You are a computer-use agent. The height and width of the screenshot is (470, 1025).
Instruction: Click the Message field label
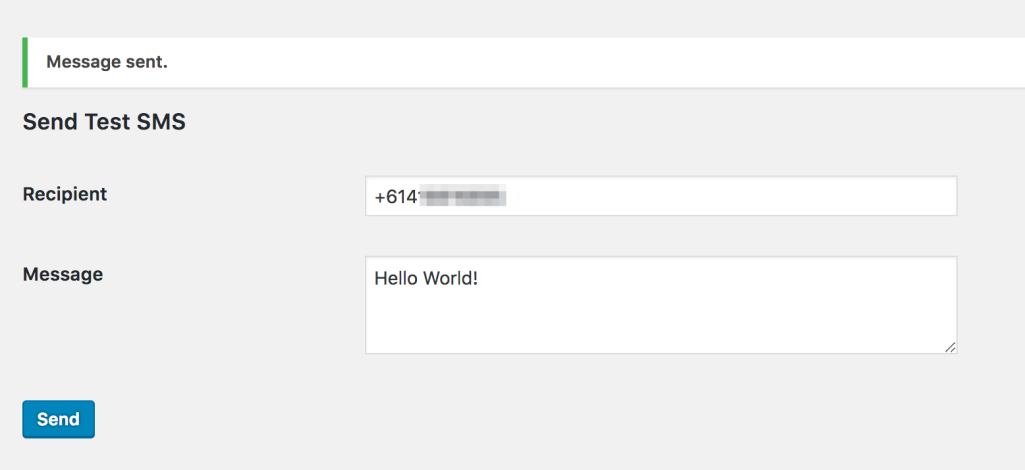pos(62,274)
